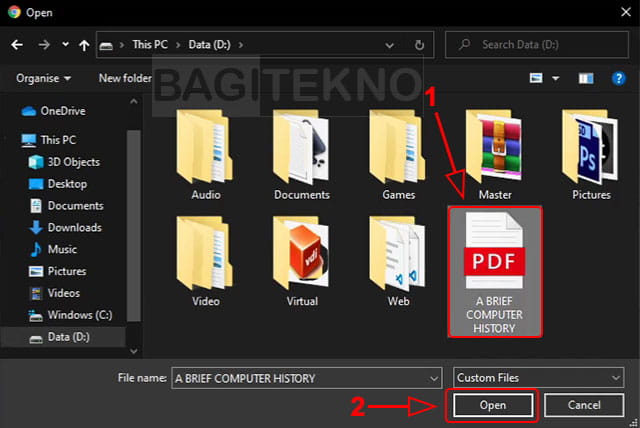
Task: Select the Web folder
Action: 398,262
